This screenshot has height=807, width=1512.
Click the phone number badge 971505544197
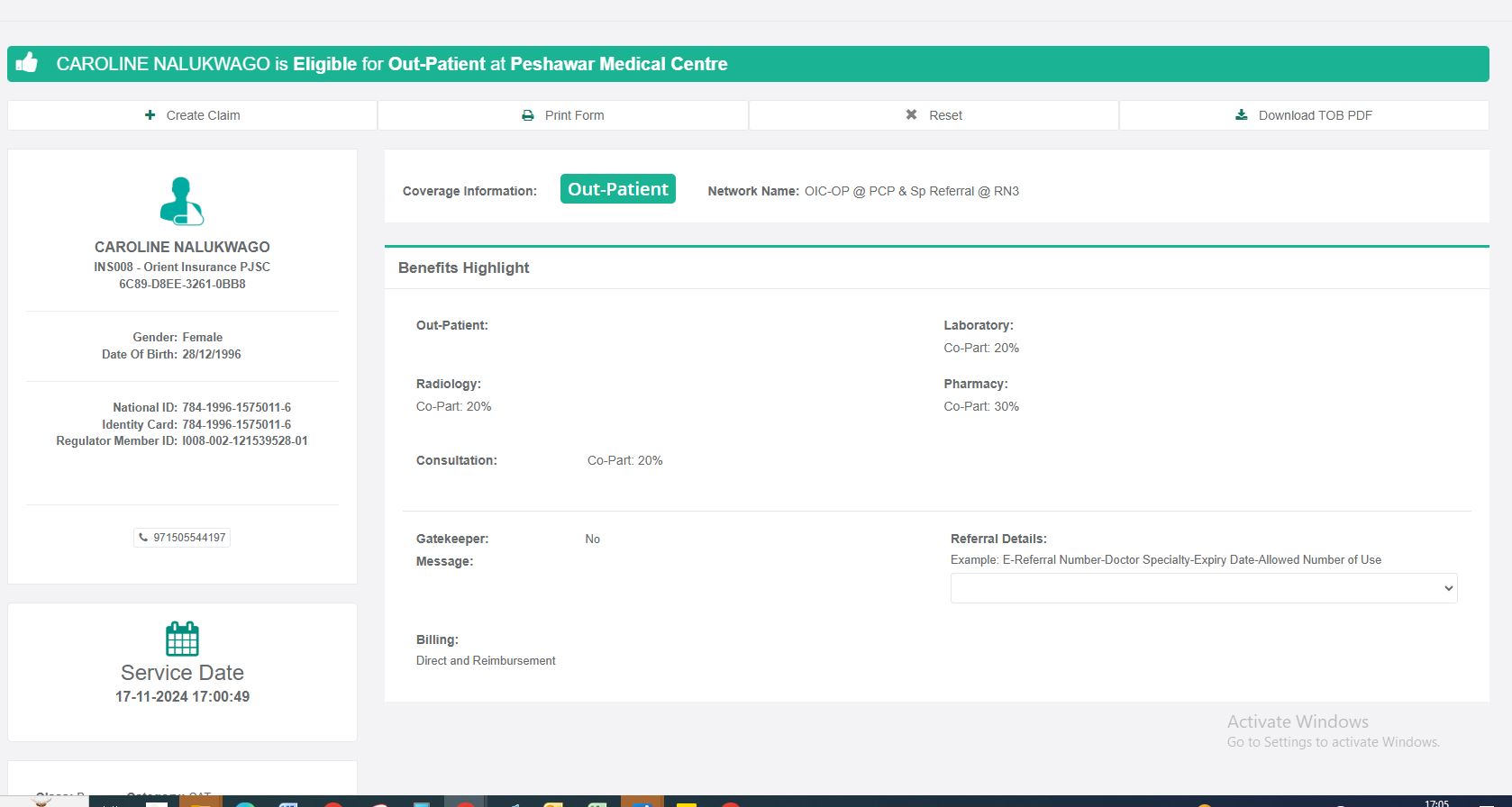click(x=182, y=538)
